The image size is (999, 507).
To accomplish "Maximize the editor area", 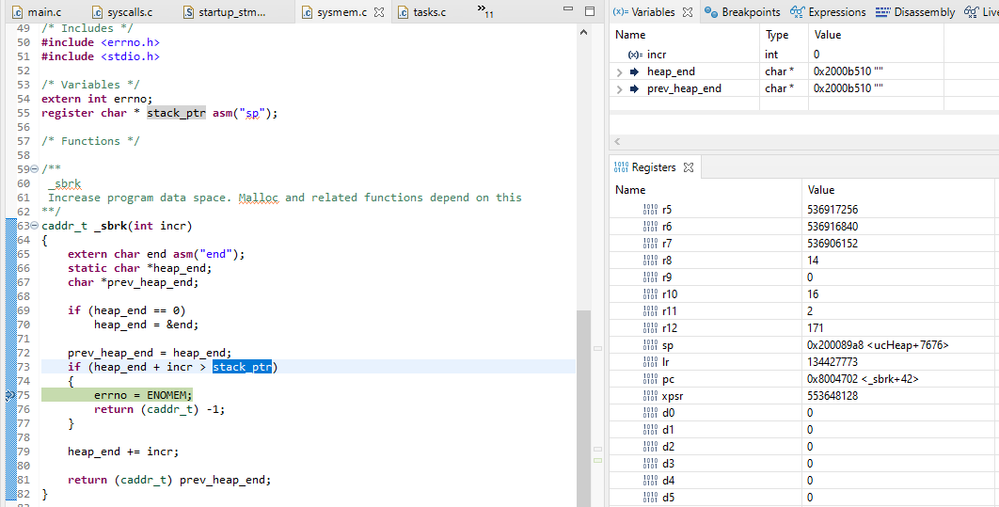I will click(x=590, y=11).
